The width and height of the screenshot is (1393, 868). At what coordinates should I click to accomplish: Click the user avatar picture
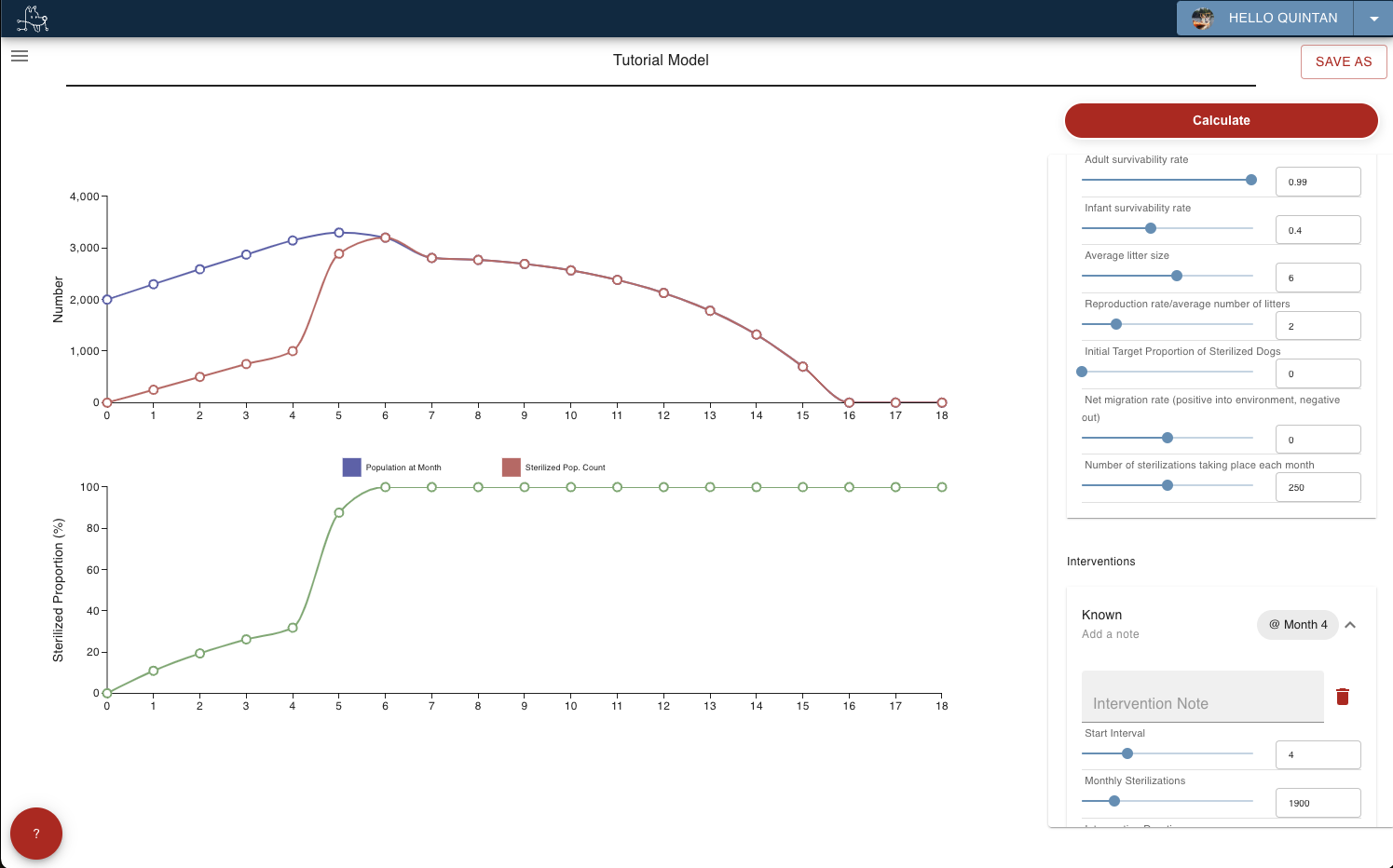pos(1202,19)
